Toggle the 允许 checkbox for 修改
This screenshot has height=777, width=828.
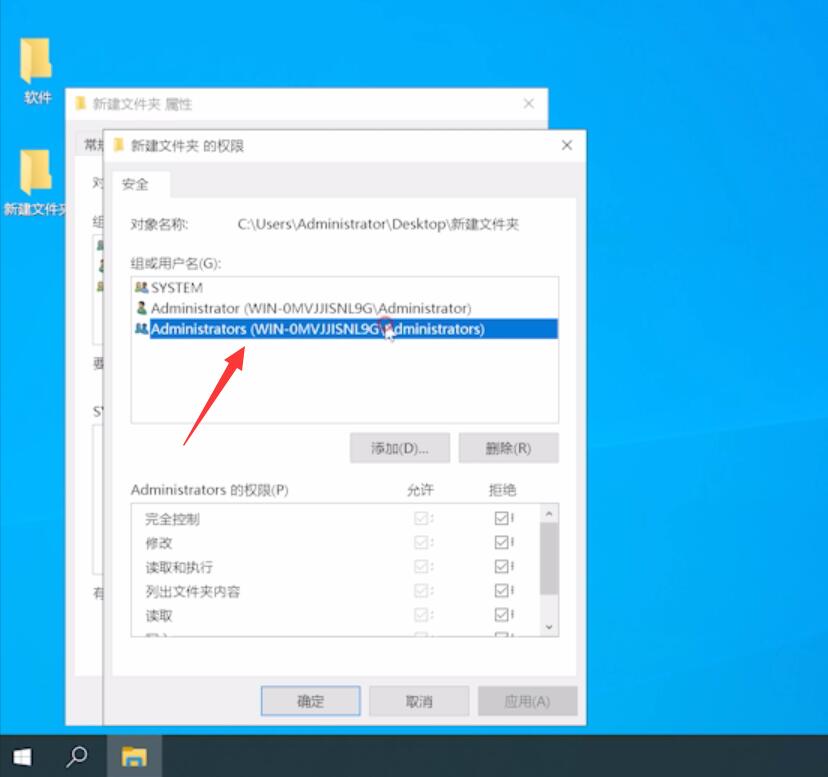[x=421, y=542]
